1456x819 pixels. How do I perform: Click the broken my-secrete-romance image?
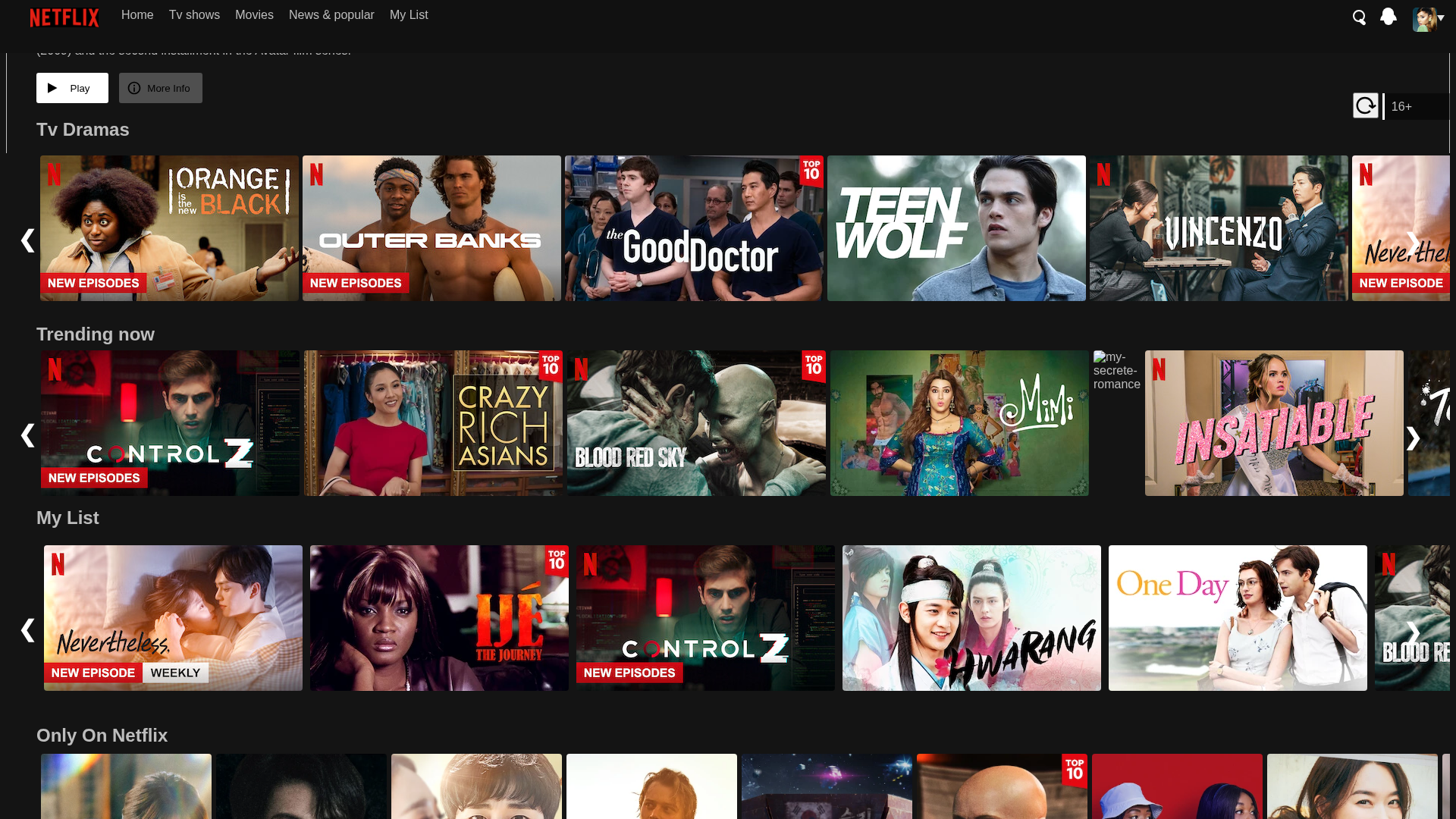pos(1117,371)
